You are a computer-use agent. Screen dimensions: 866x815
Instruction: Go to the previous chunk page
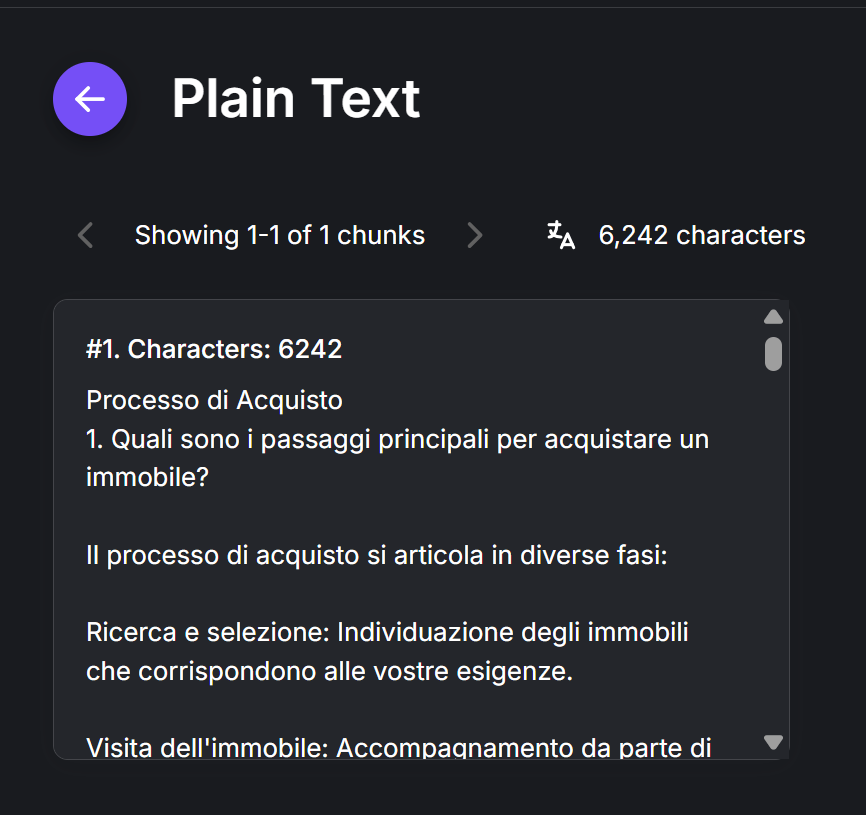click(86, 236)
